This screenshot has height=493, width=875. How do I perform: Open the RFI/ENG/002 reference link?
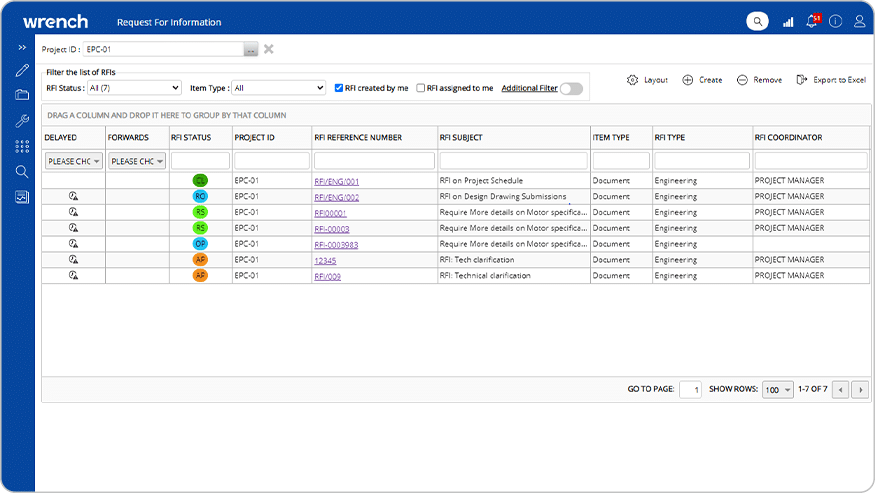[336, 197]
